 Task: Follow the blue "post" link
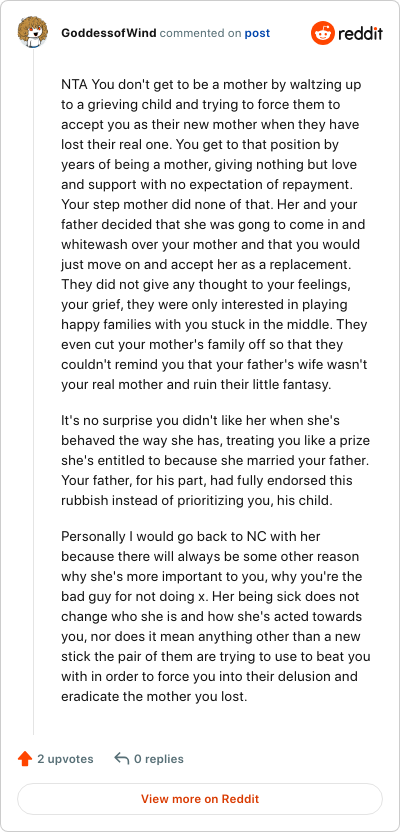tap(257, 33)
